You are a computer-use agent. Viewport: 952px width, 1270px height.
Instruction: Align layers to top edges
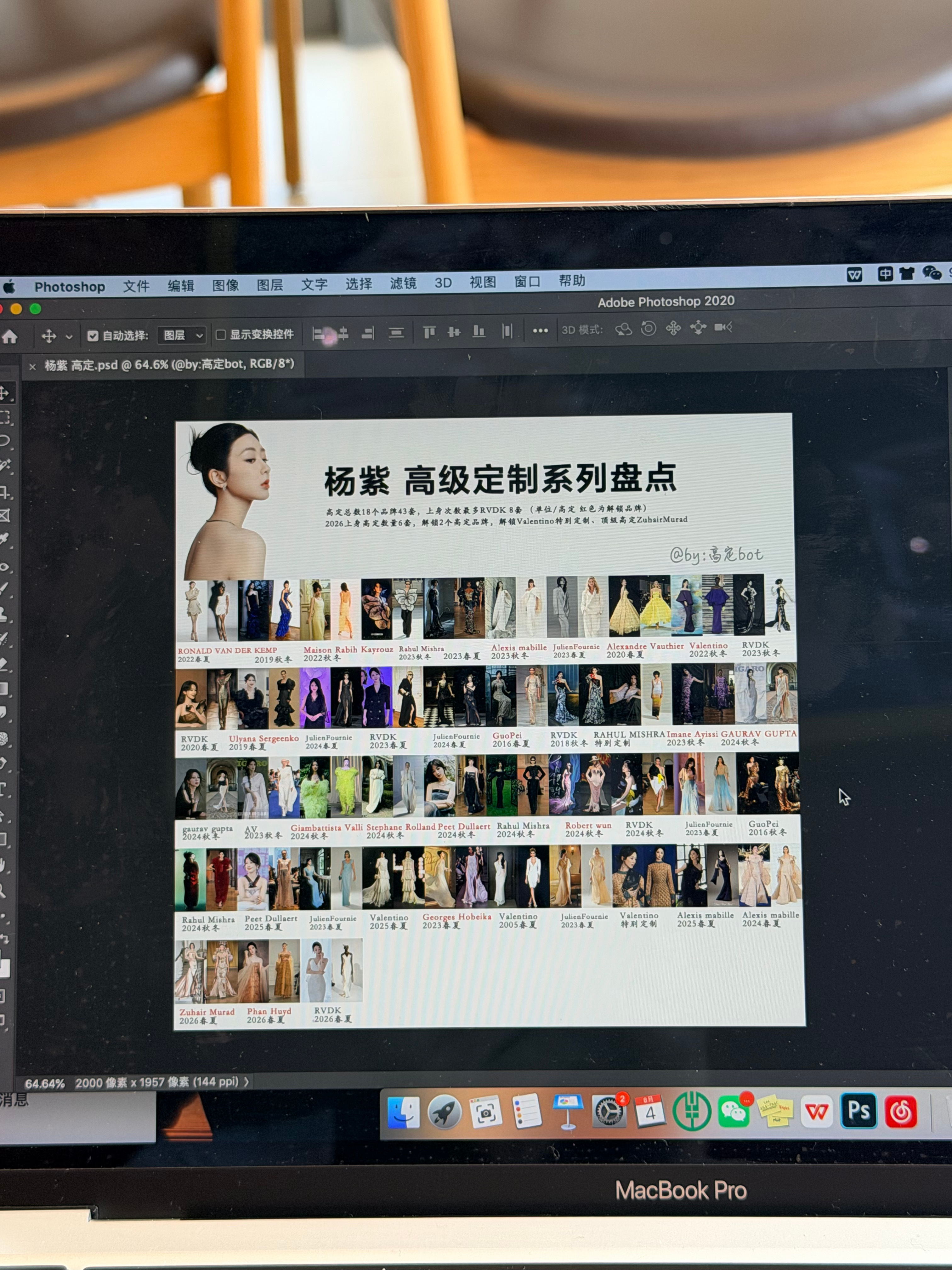point(429,332)
